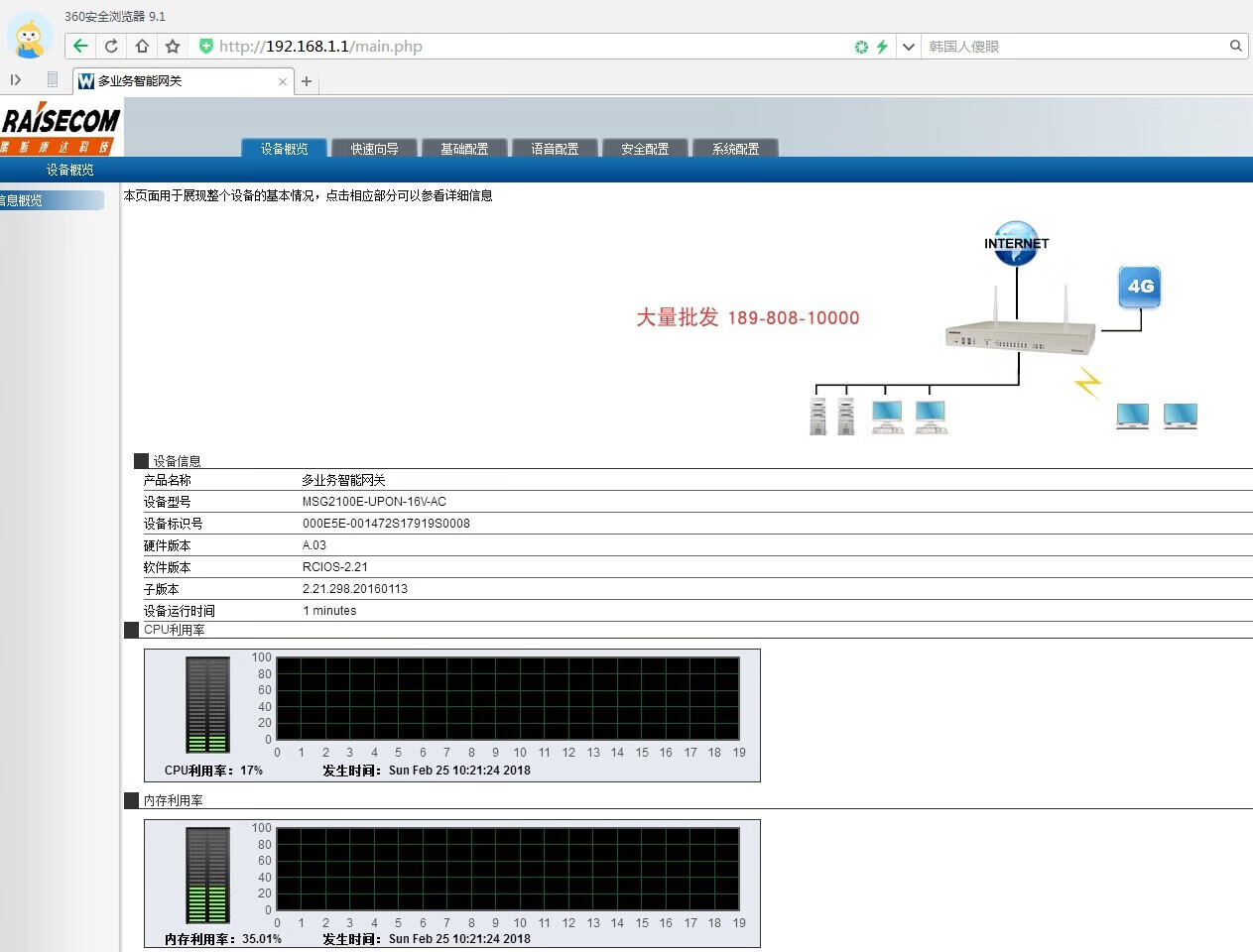Click the URL address bar field
This screenshot has height=952, width=1253.
(526, 47)
